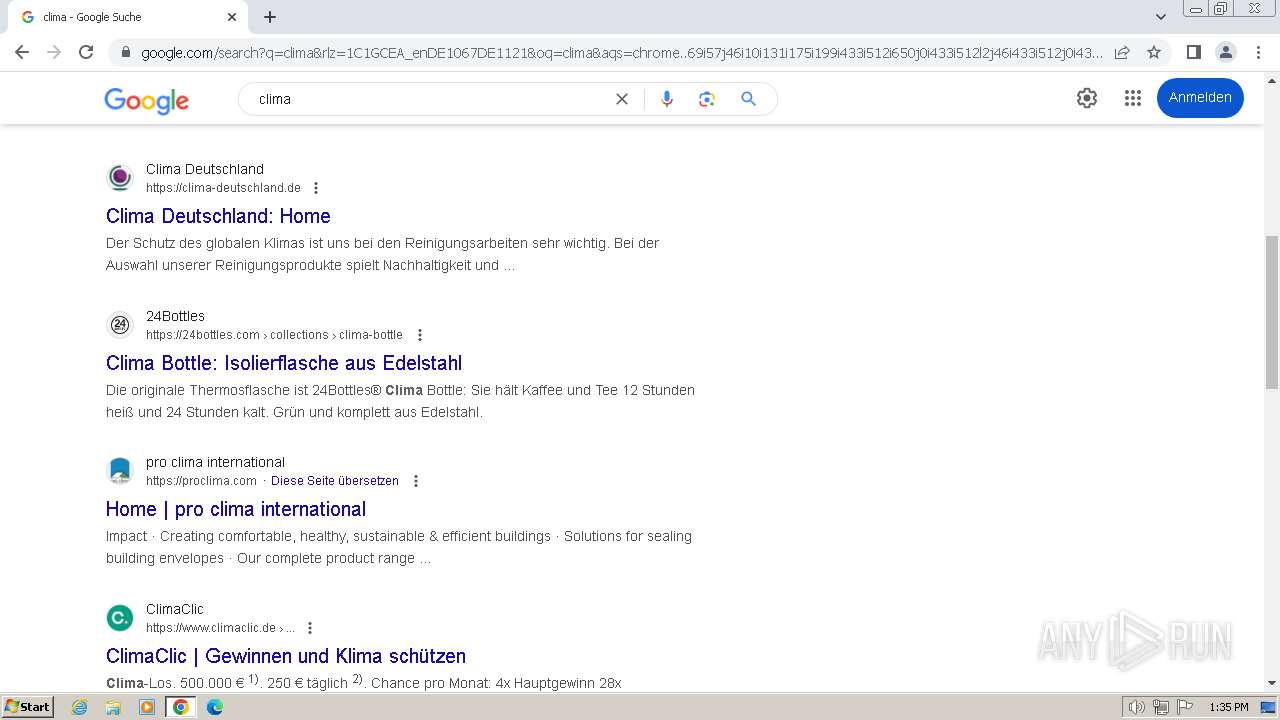This screenshot has width=1280, height=720.
Task: Go forward in browser history
Action: [54, 52]
